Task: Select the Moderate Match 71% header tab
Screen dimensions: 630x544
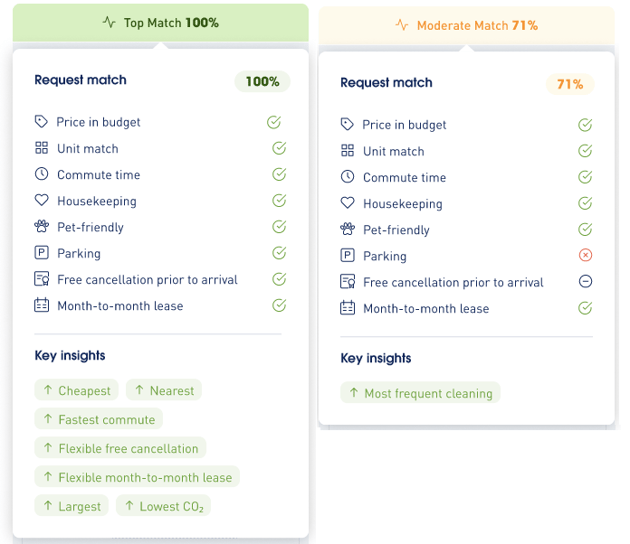Action: pos(466,25)
